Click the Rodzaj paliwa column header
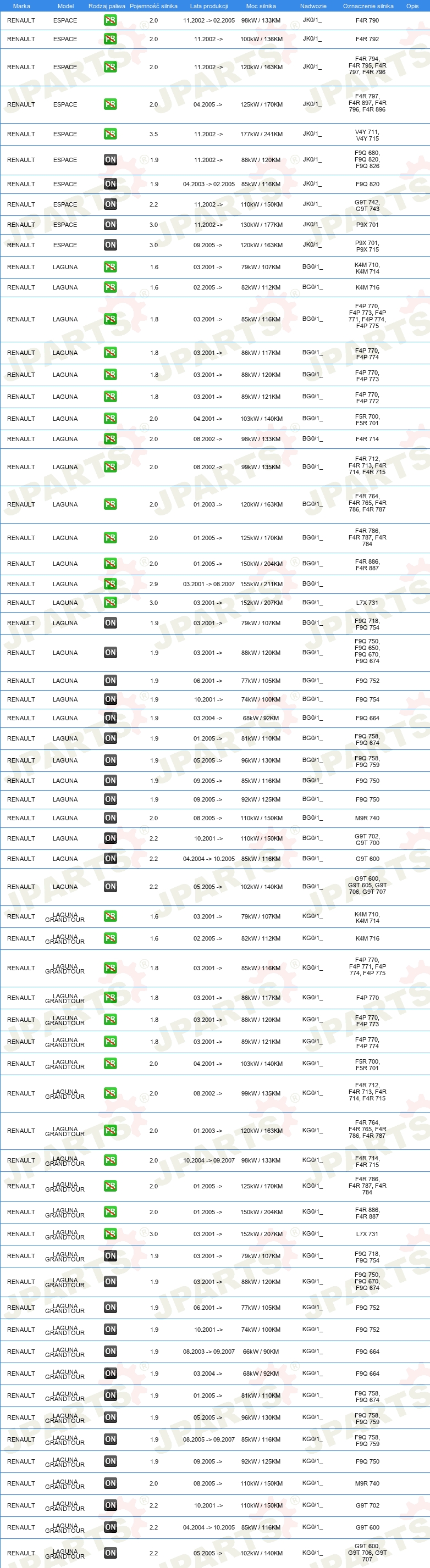The image size is (430, 1568). click(x=107, y=6)
